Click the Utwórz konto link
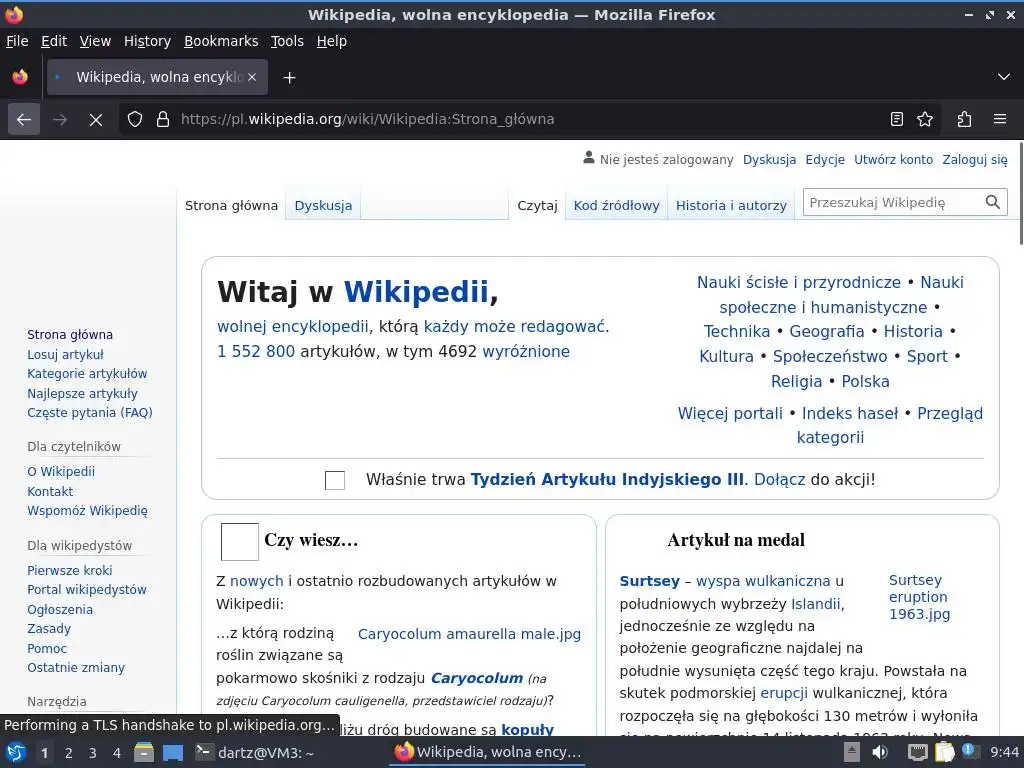 [893, 159]
